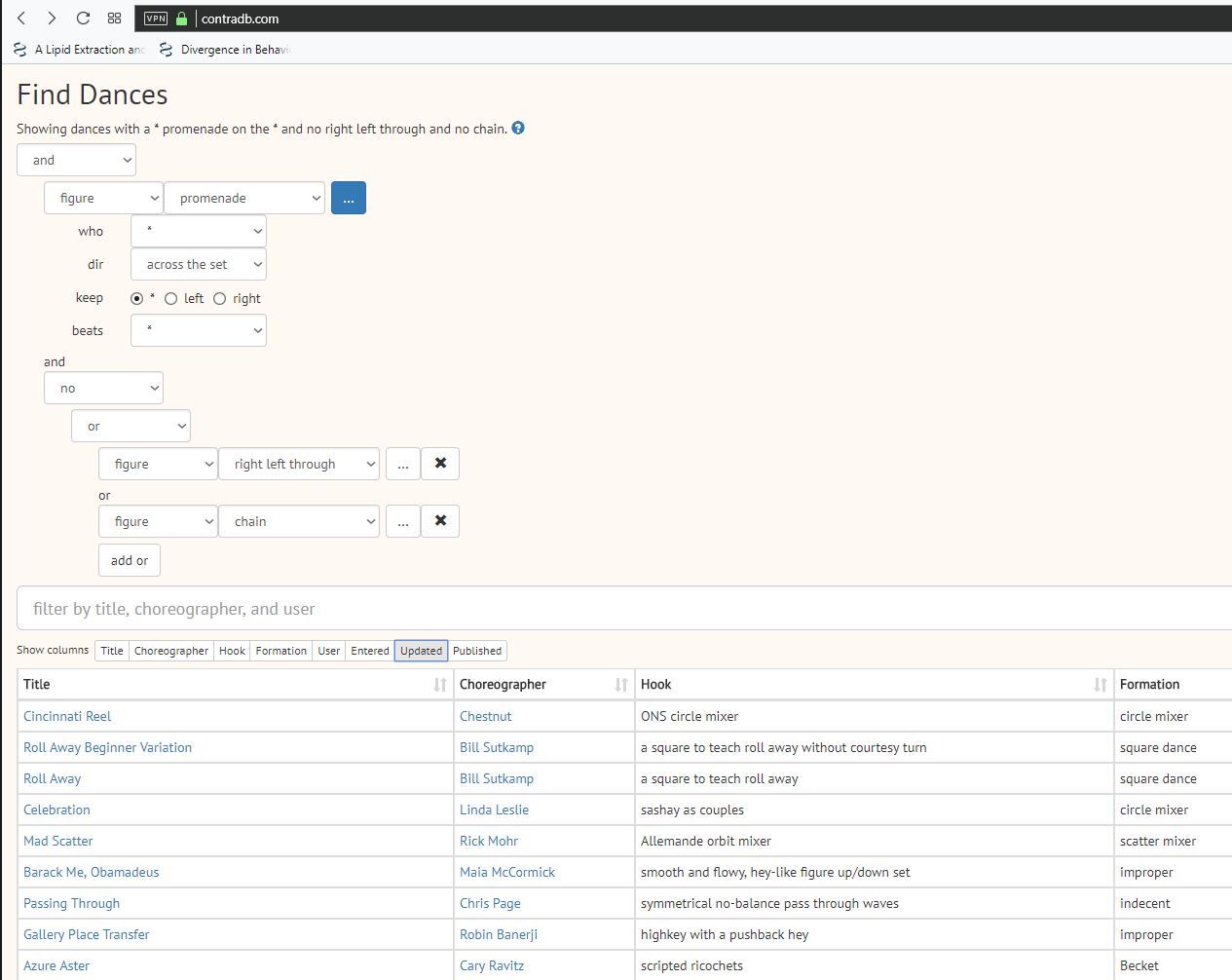
Task: Select the right keep radio button
Action: 220,299
